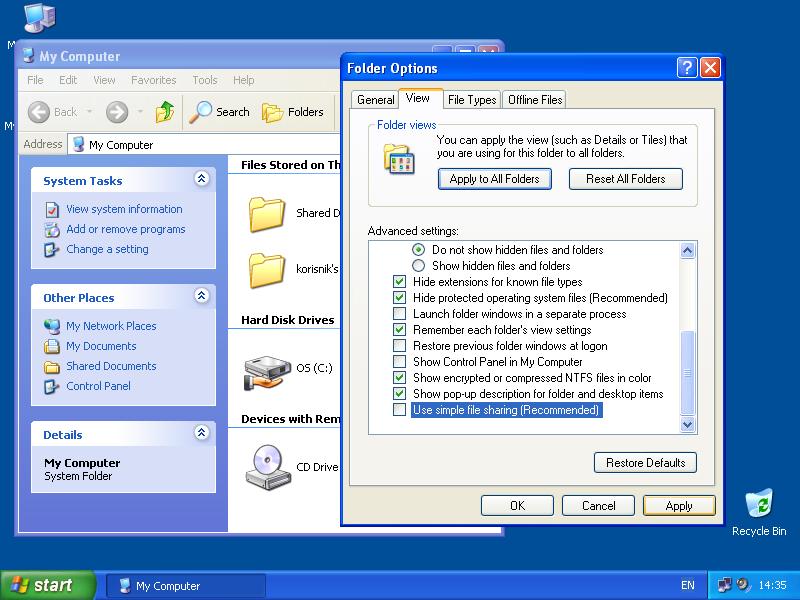Click the Apply button
The image size is (800, 600).
679,506
